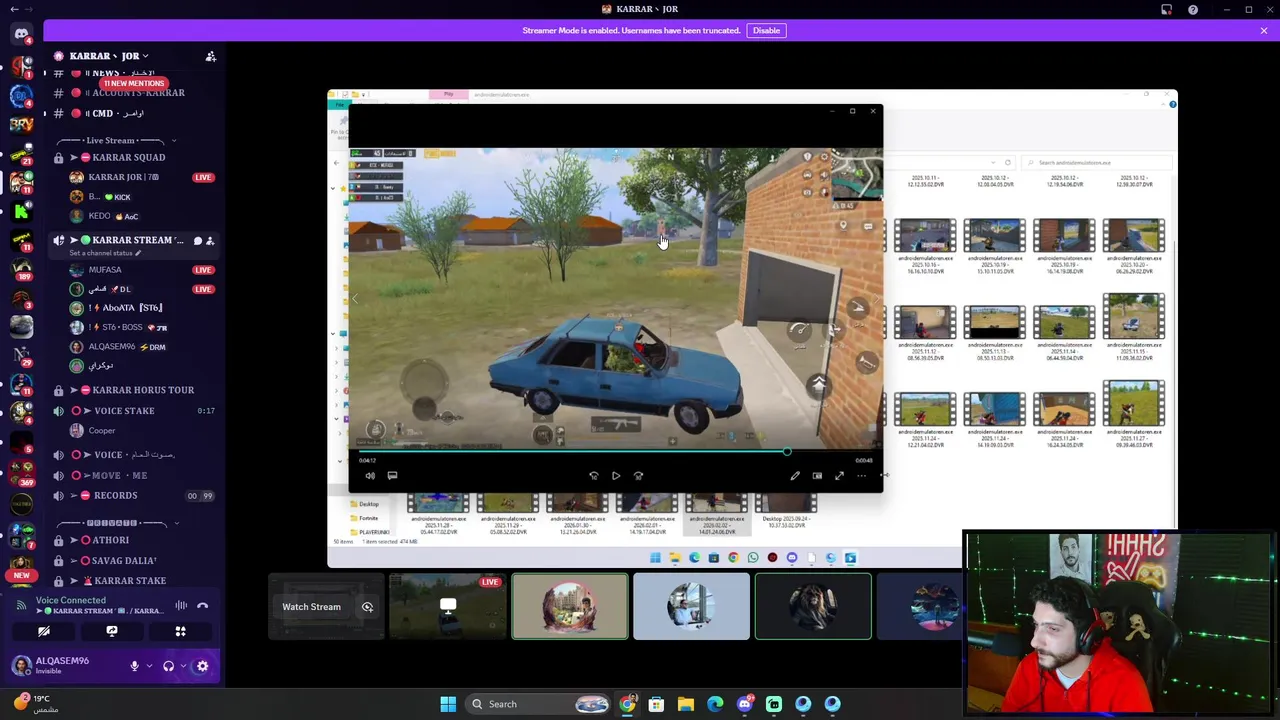Select user Cooper in VOICE STAKE
The height and width of the screenshot is (720, 1280).
pyautogui.click(x=135, y=431)
